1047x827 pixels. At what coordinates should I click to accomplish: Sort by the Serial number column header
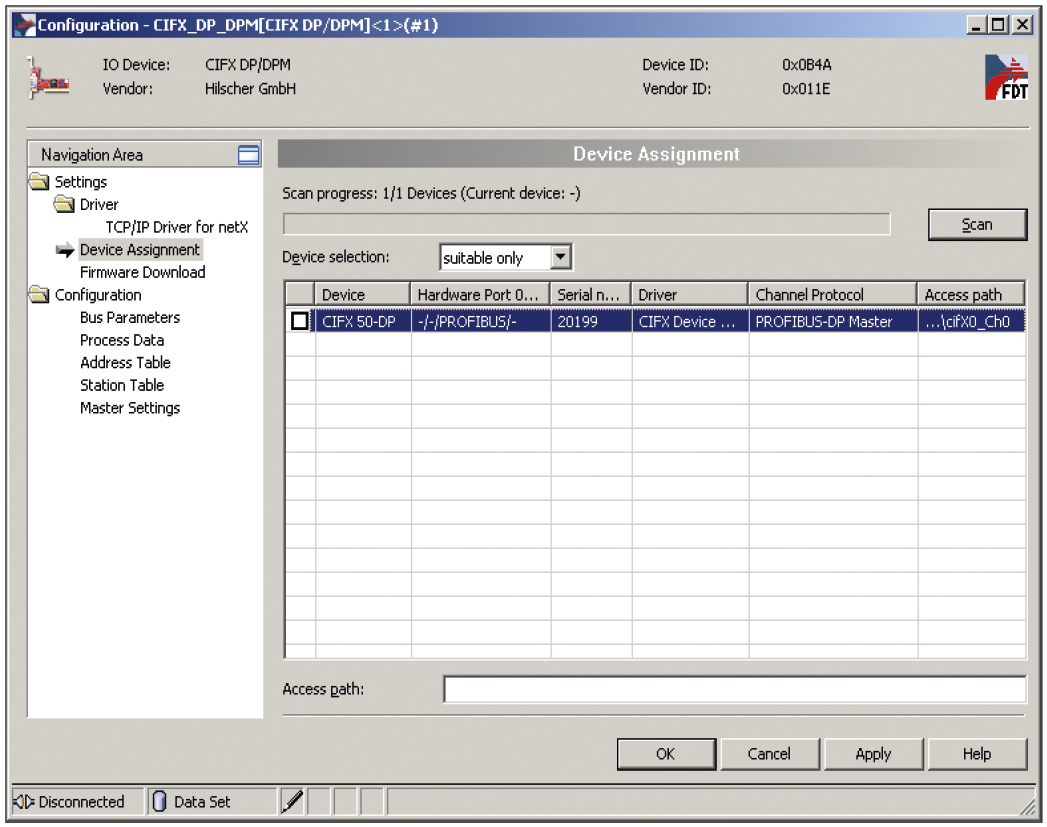click(591, 294)
